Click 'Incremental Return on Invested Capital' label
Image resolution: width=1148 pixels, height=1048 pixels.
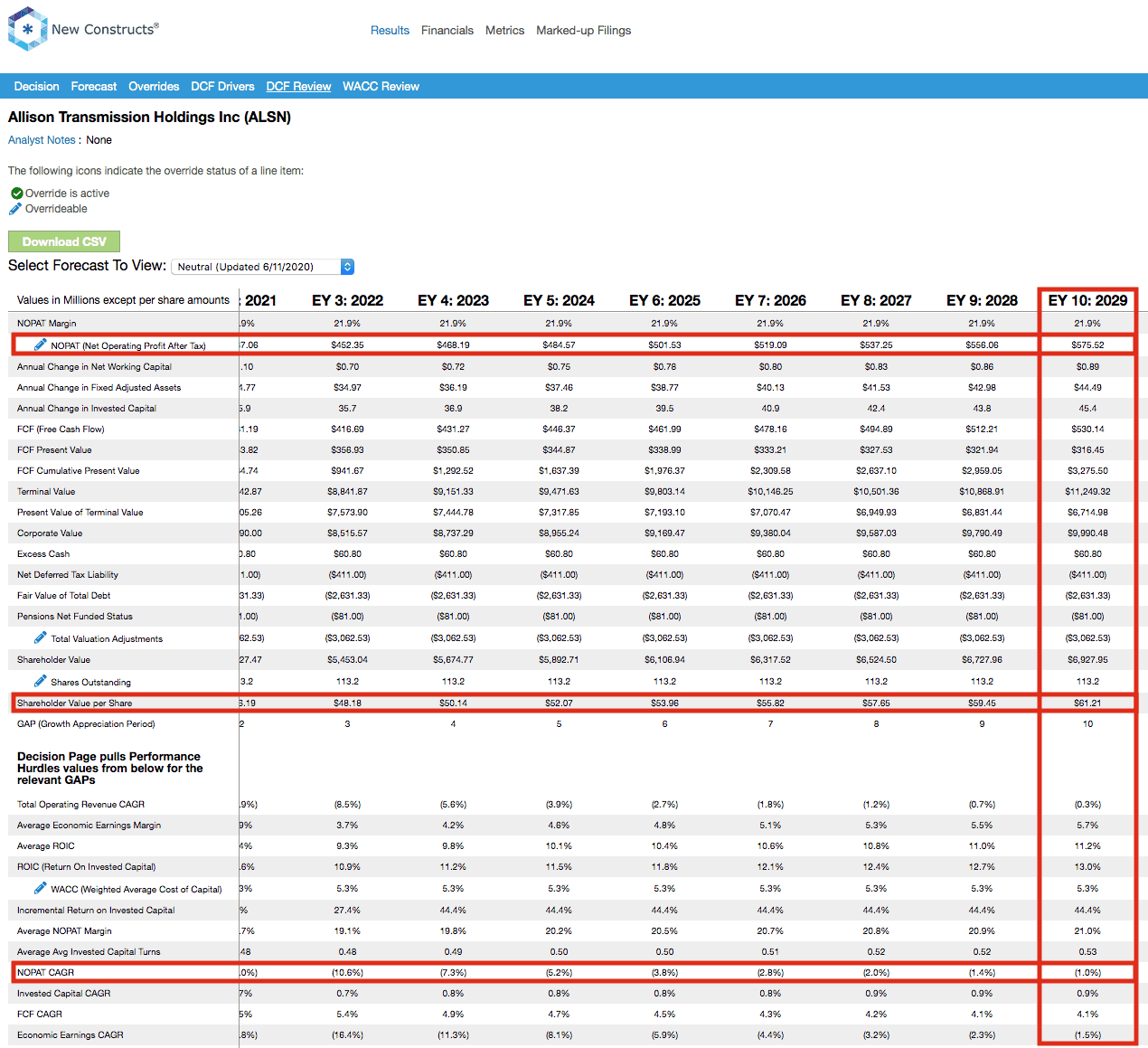96,911
